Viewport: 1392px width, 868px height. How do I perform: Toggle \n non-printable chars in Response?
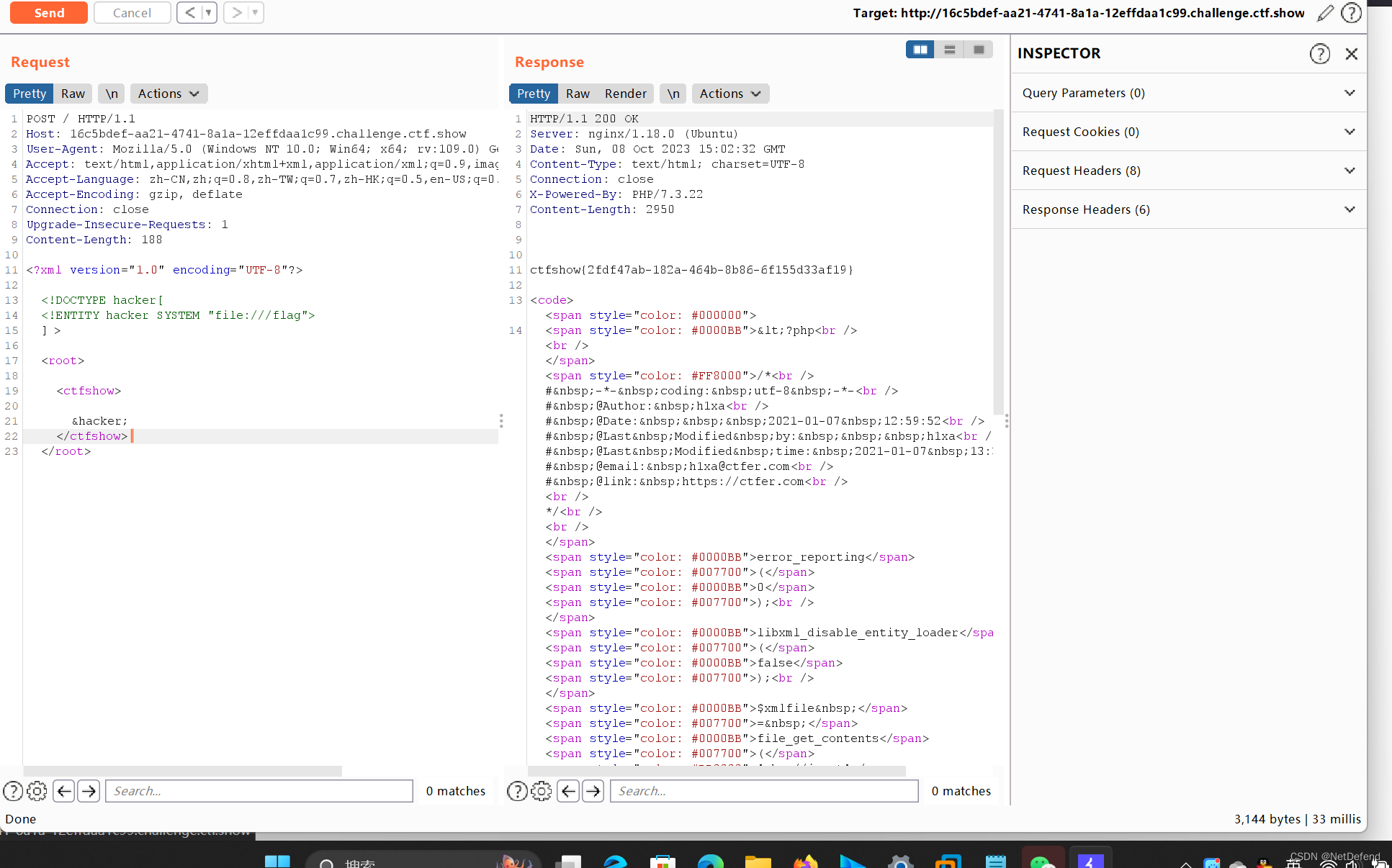point(673,94)
